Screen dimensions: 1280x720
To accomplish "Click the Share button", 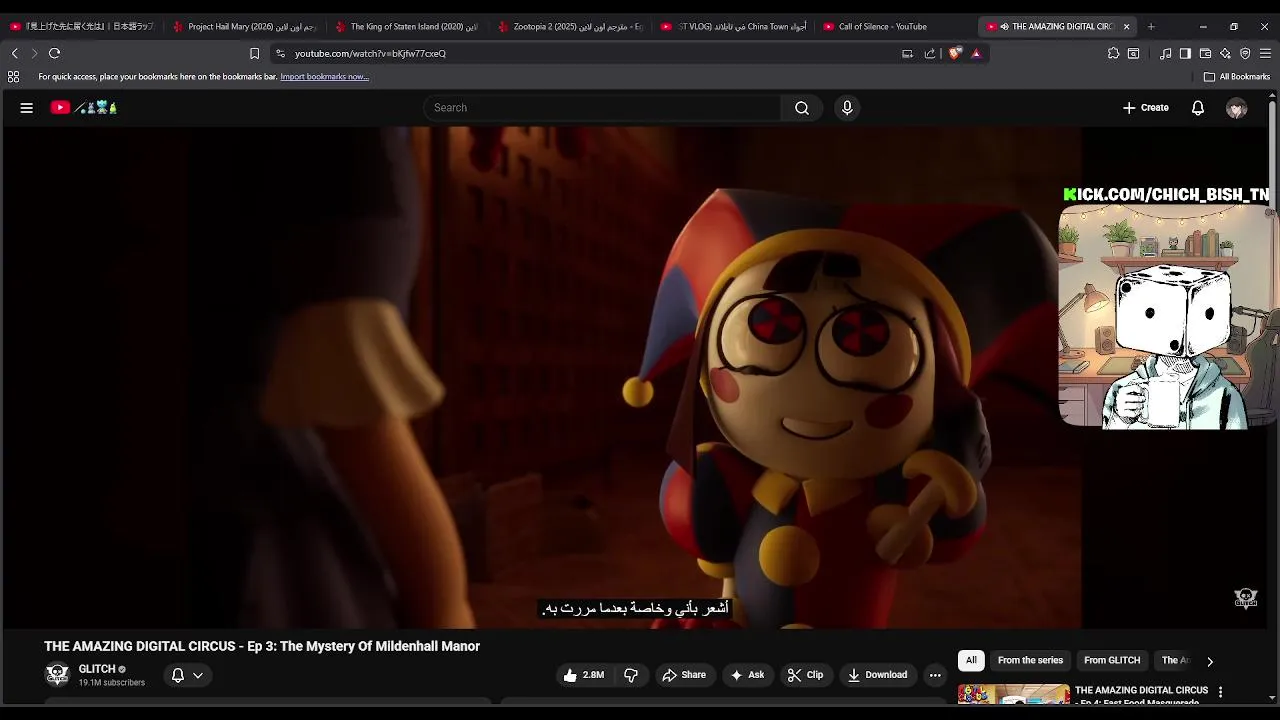I will coord(684,675).
